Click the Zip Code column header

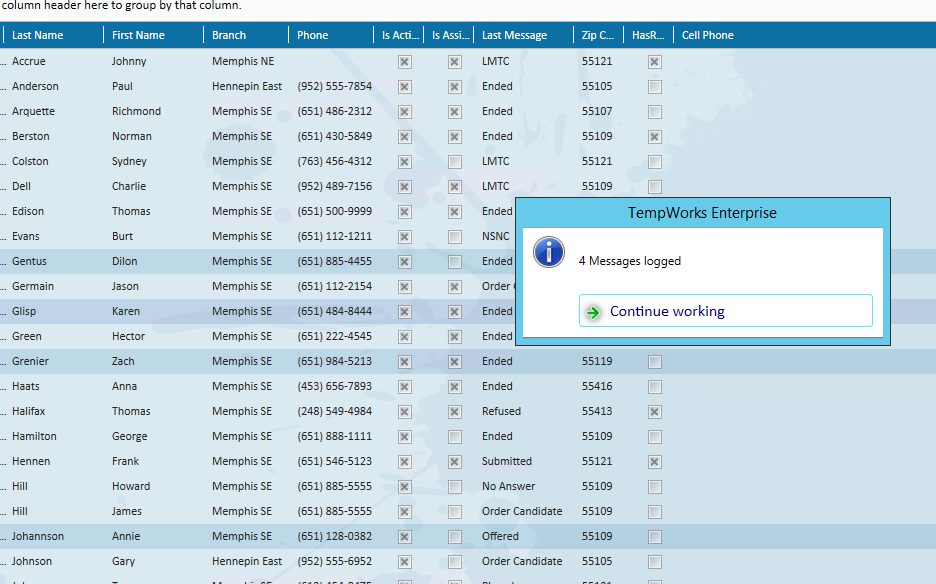(x=598, y=35)
